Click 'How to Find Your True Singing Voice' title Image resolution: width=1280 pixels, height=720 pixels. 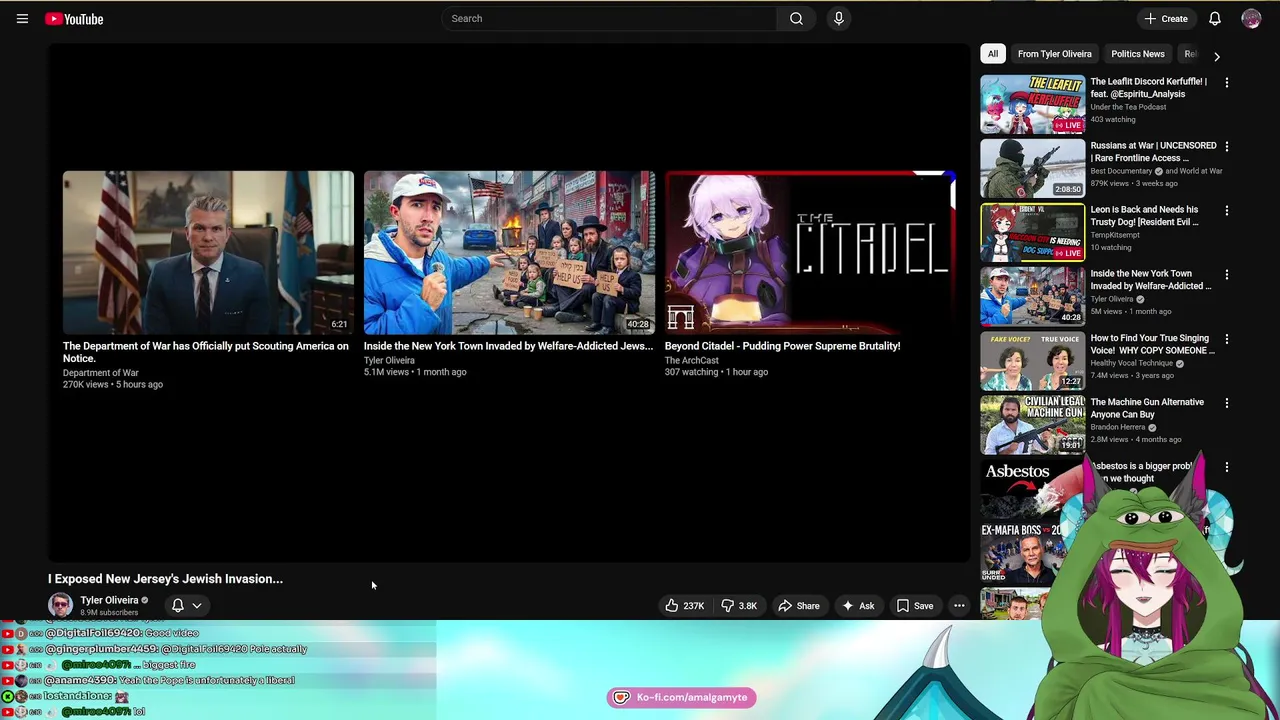1152,344
